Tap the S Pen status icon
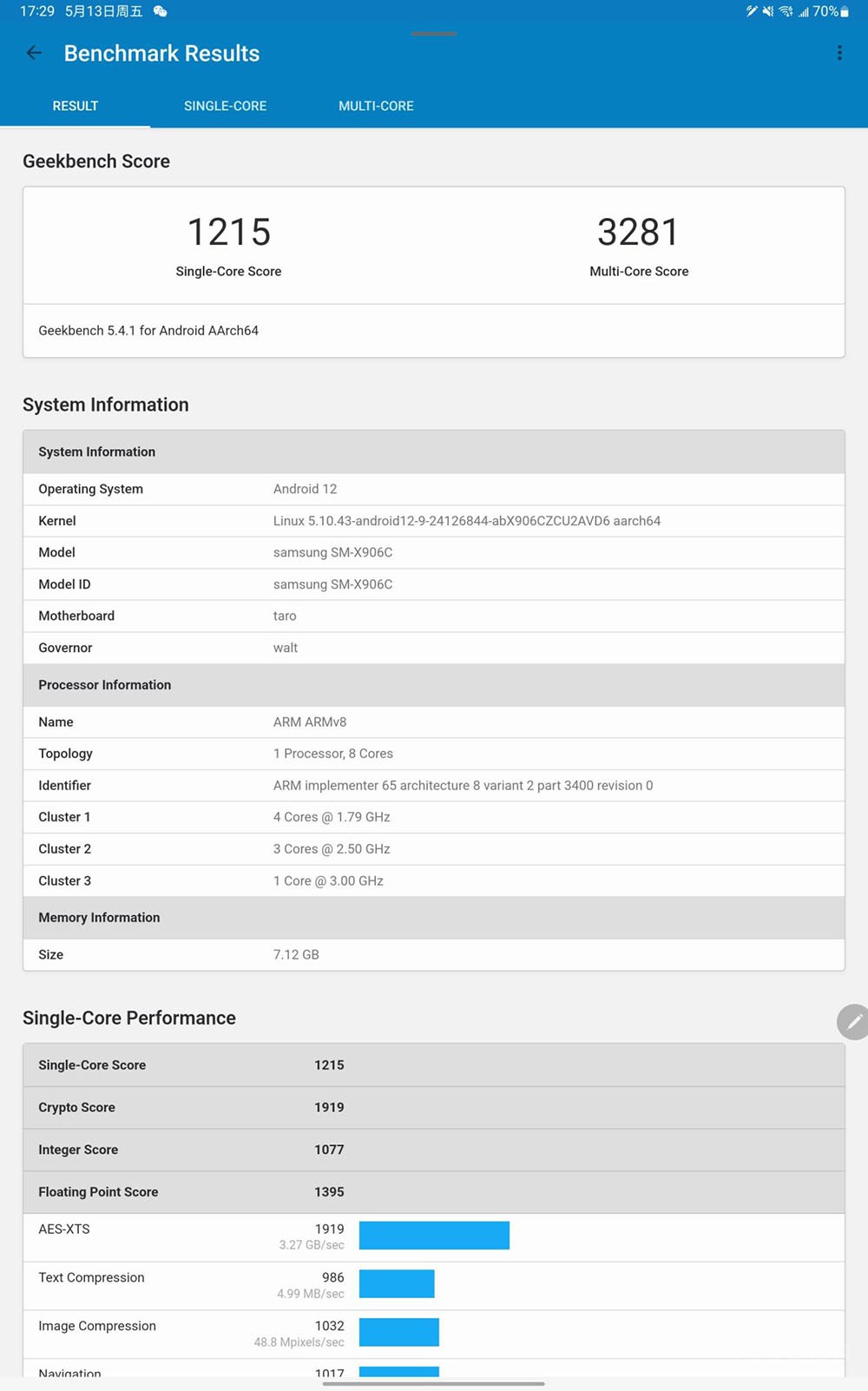Image resolution: width=868 pixels, height=1391 pixels. [752, 11]
